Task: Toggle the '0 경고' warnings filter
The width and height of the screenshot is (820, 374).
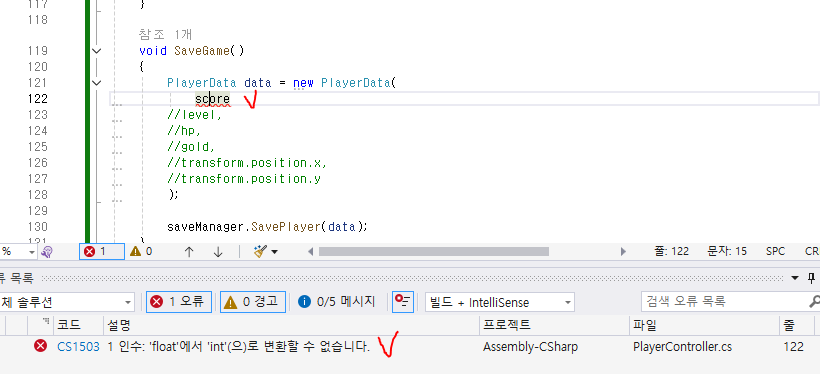Action: click(253, 302)
